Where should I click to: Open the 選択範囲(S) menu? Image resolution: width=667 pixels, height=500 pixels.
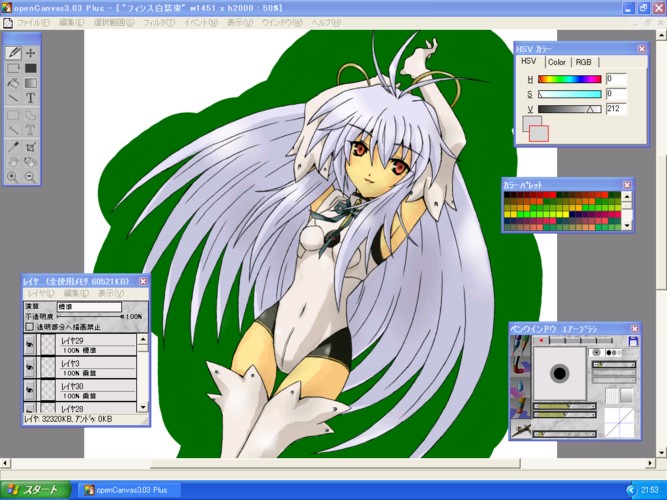click(x=114, y=23)
